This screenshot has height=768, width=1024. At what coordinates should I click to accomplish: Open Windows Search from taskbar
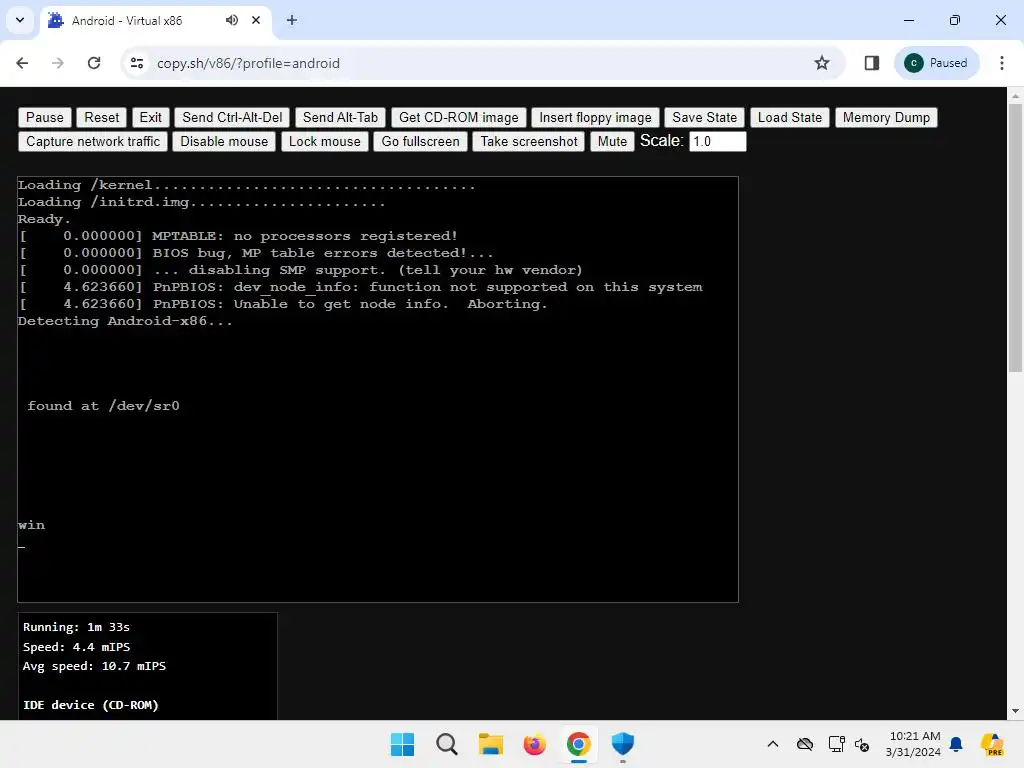pos(447,744)
